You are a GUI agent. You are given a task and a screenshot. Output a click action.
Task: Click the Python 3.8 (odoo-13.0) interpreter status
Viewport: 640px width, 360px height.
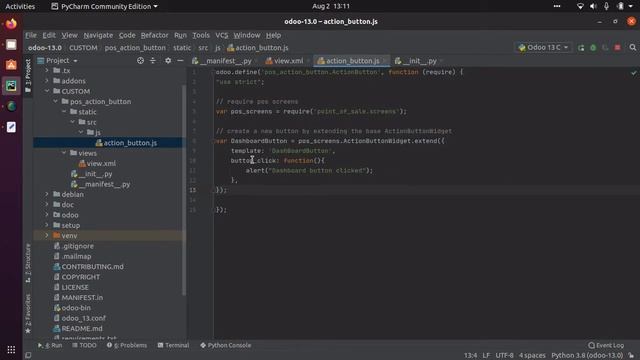pos(587,356)
